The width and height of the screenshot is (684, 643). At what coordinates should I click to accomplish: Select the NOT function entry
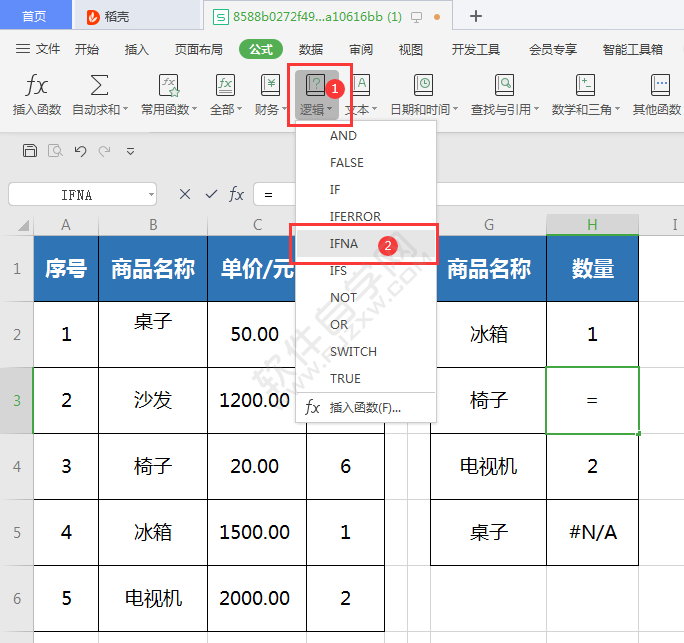(366, 298)
